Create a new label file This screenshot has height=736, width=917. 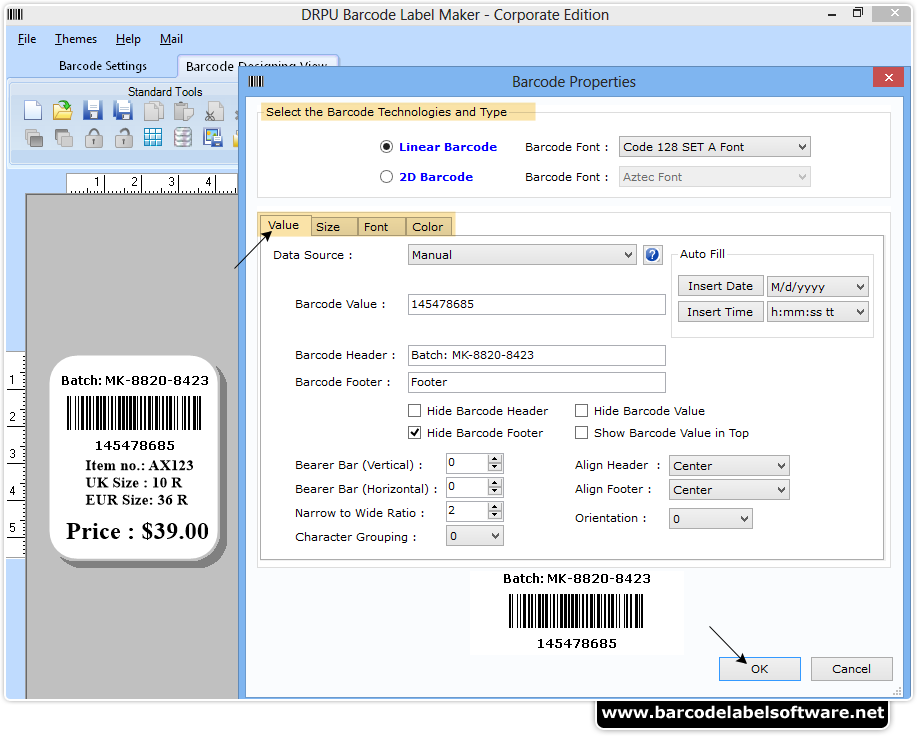click(x=33, y=111)
